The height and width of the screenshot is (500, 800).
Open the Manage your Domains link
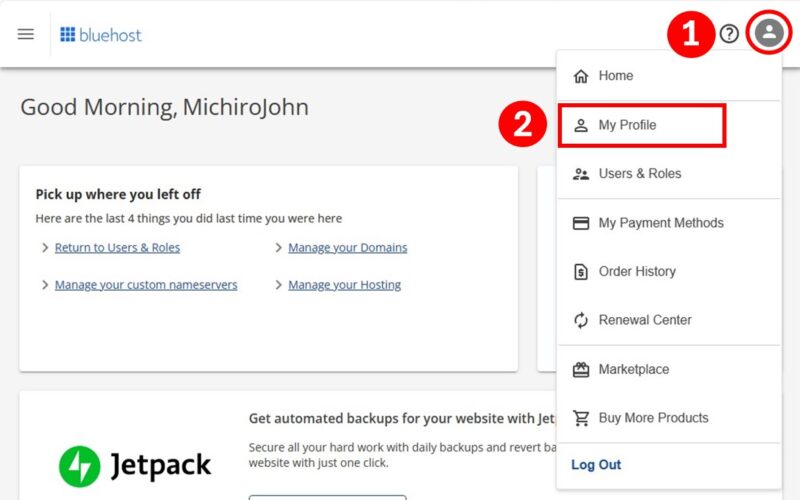(347, 248)
